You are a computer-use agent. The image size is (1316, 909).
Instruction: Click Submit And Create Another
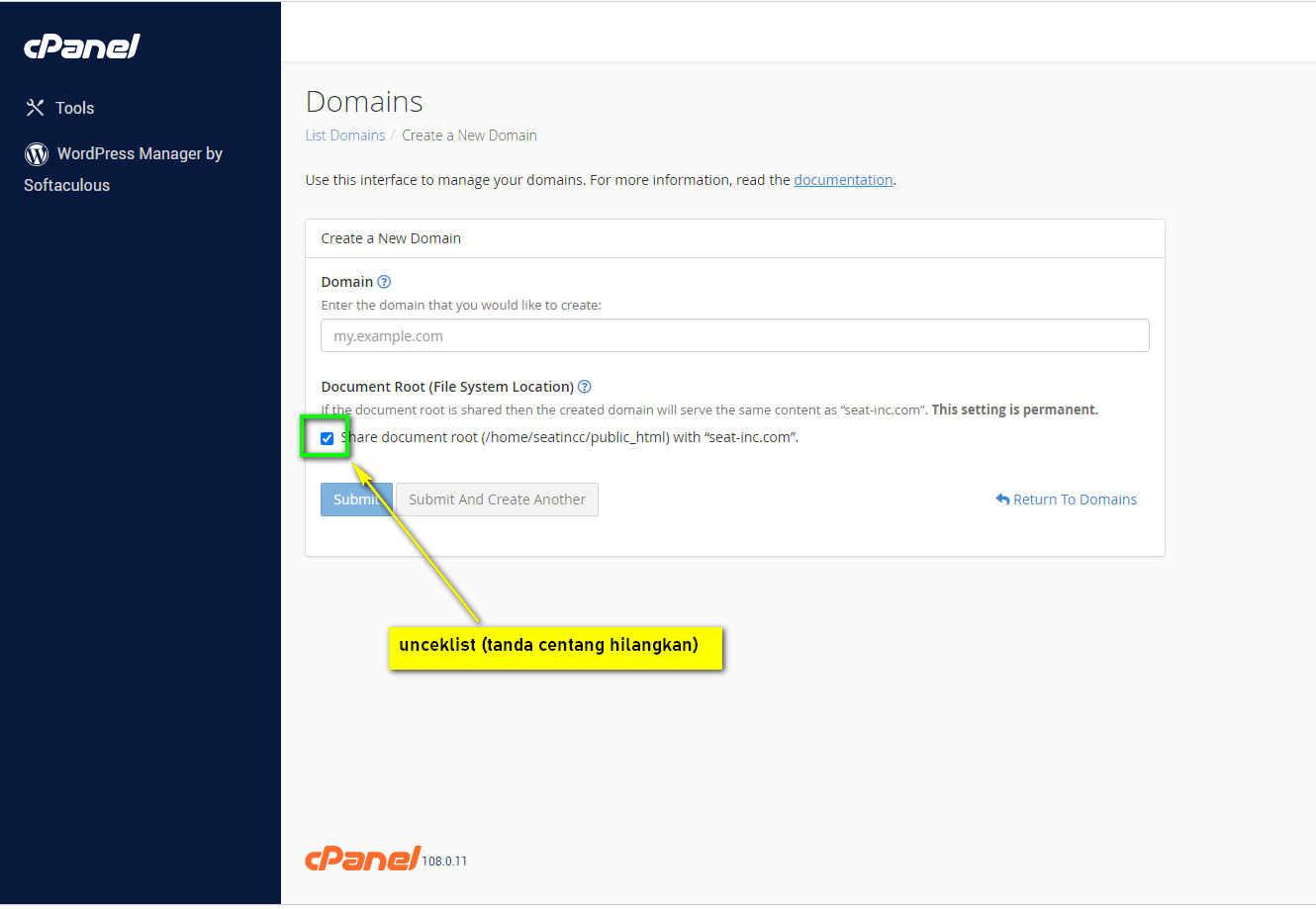pyautogui.click(x=497, y=500)
